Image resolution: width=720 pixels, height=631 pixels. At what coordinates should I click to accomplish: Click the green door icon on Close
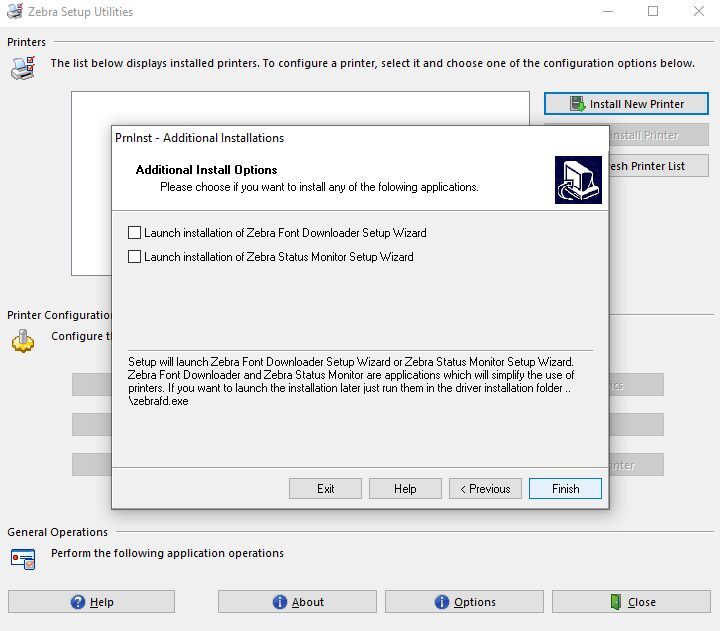tap(616, 602)
